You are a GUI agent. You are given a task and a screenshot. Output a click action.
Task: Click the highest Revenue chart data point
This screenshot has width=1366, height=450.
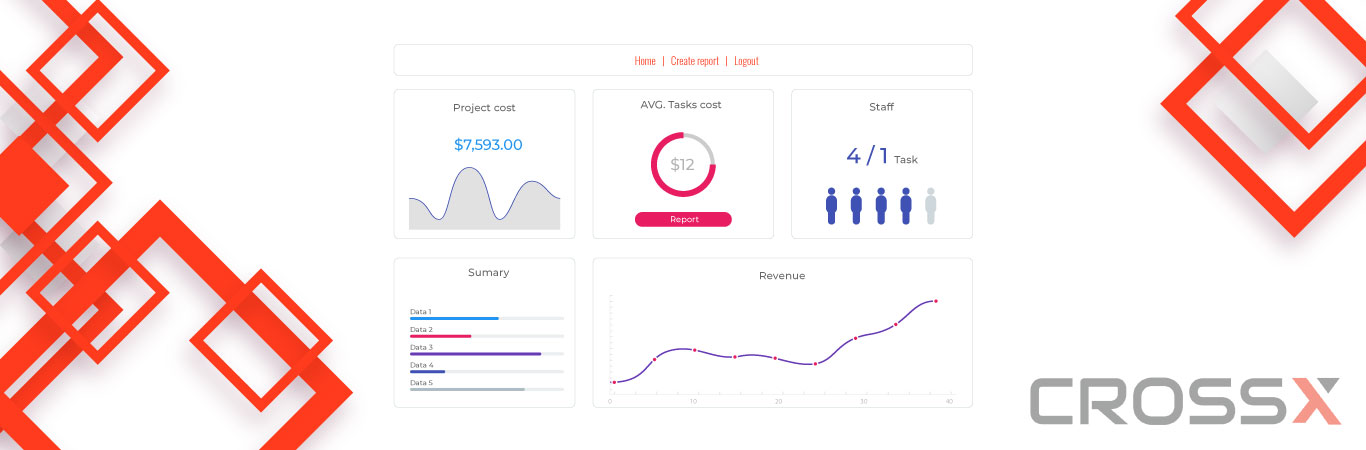click(935, 301)
